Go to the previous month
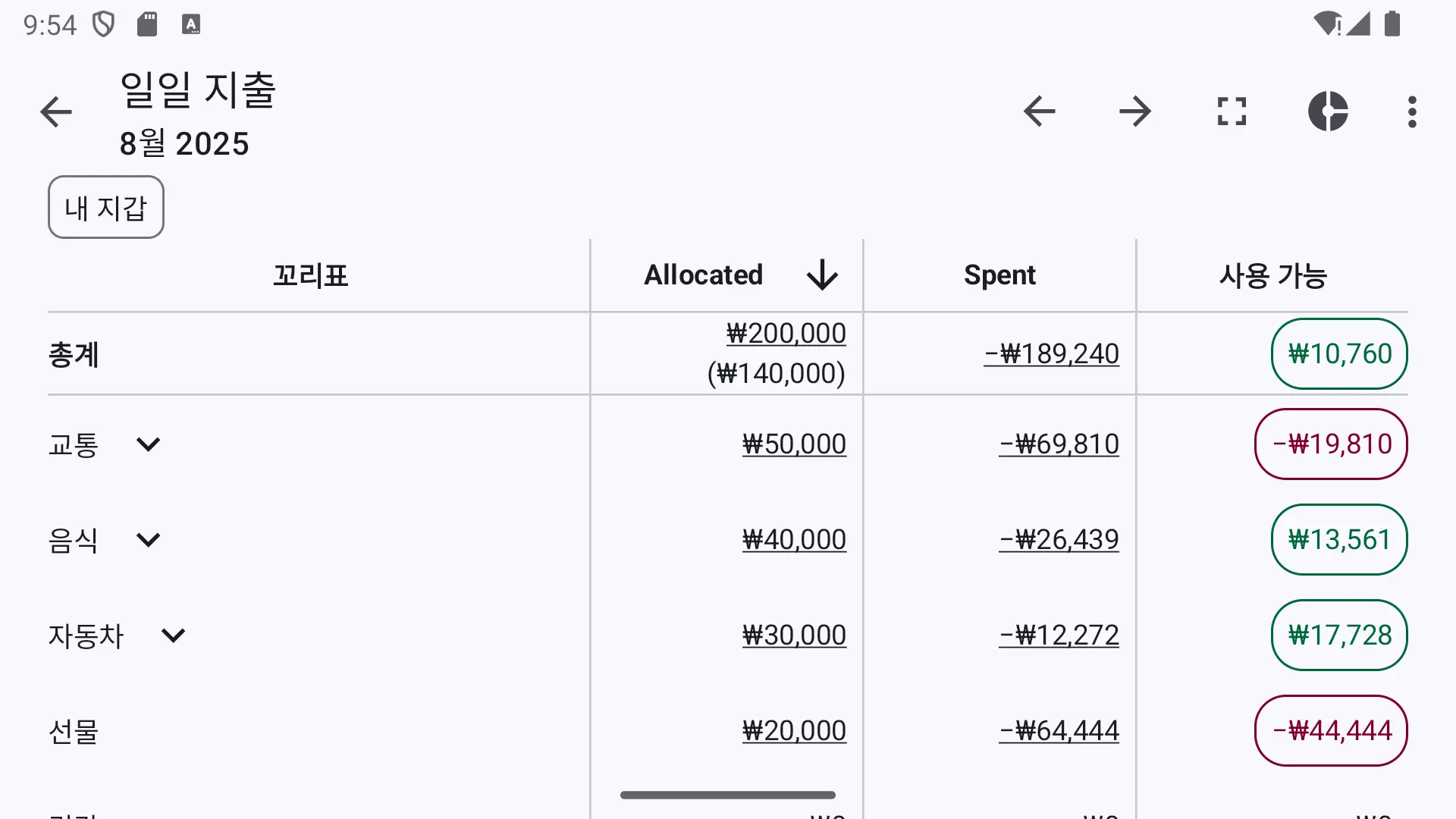The height and width of the screenshot is (819, 1456). point(1039,111)
